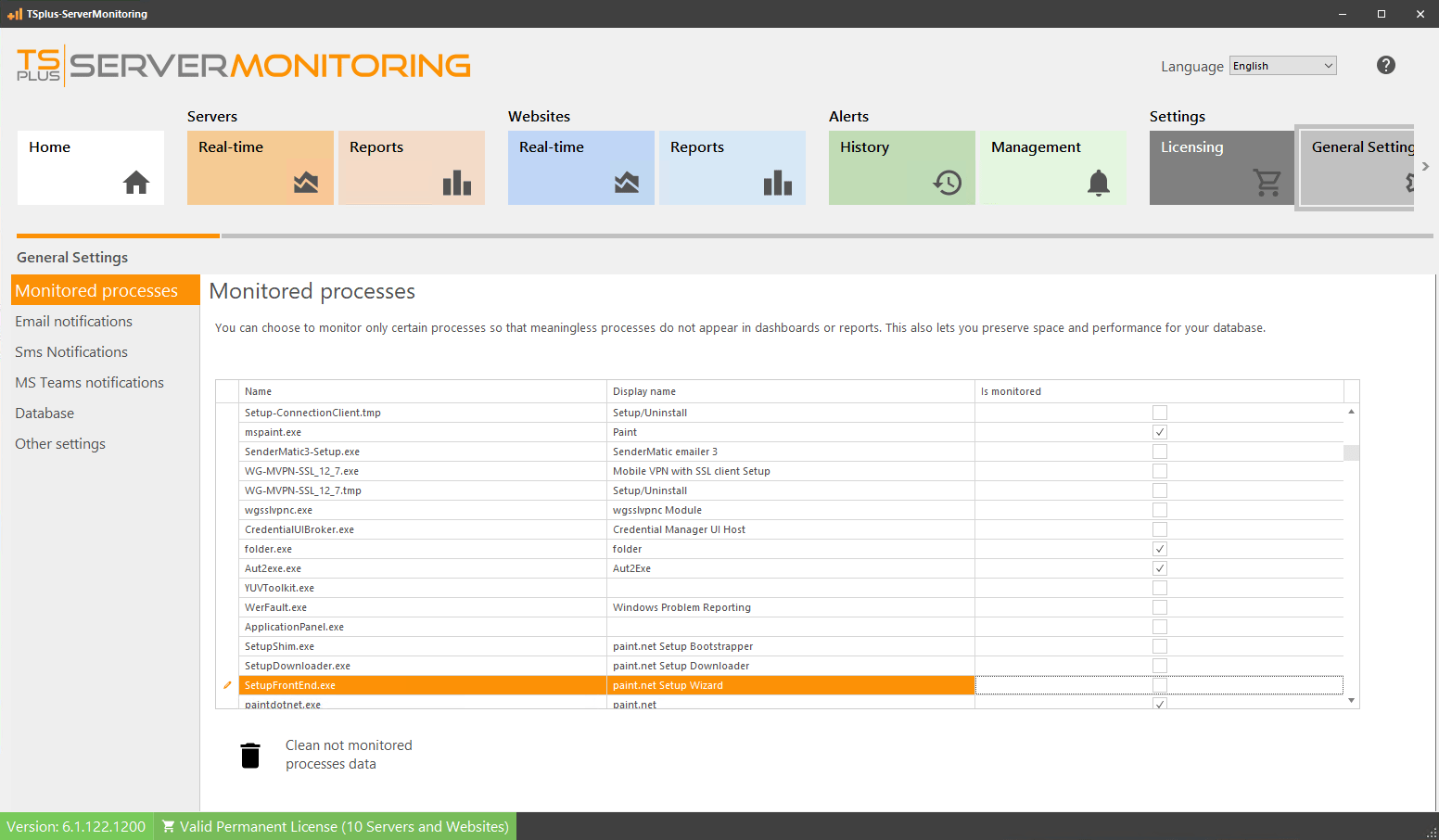Click the trash can clean icon
Screen dimensions: 1439x840
click(250, 756)
